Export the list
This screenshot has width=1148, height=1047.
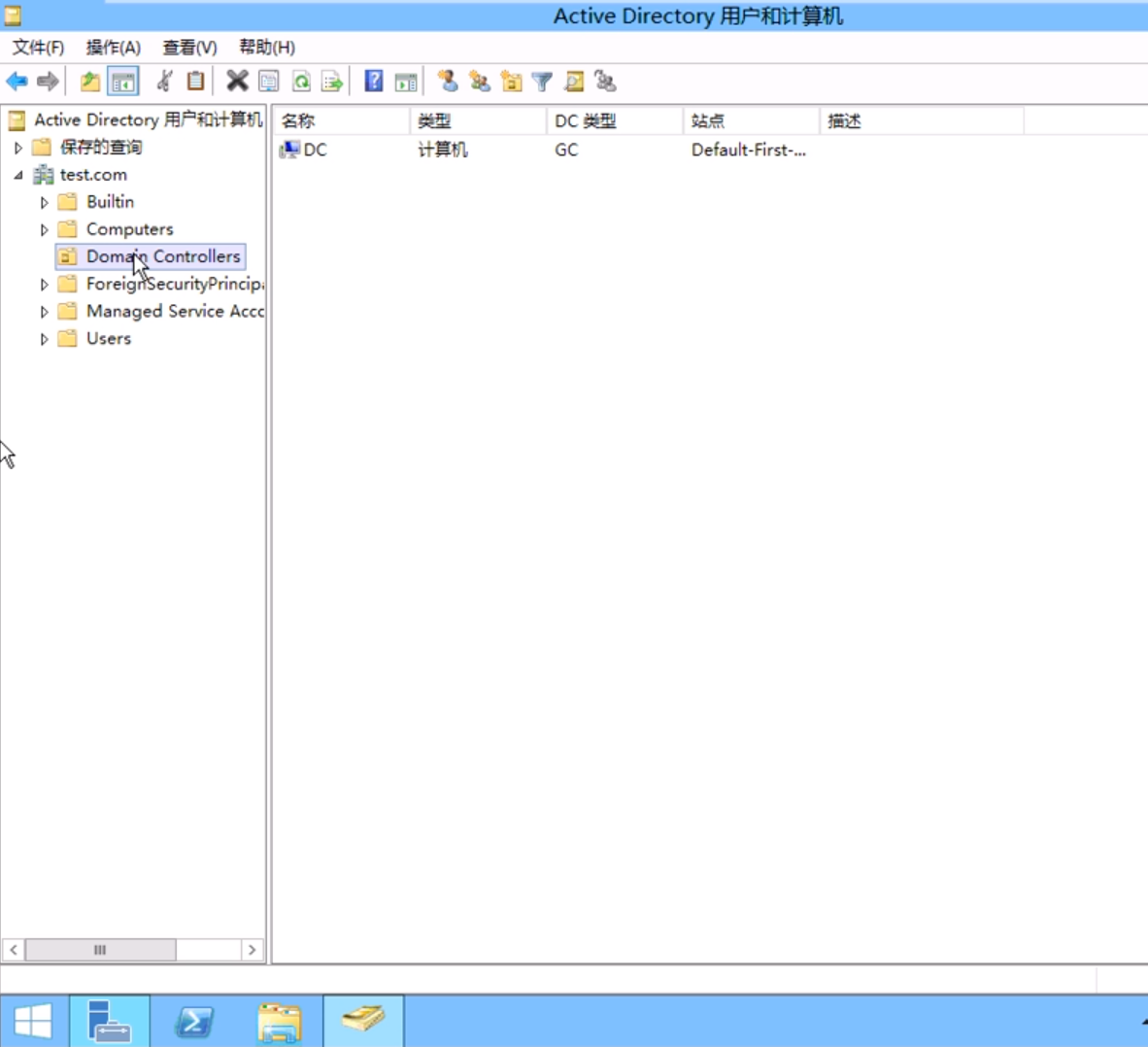click(331, 82)
